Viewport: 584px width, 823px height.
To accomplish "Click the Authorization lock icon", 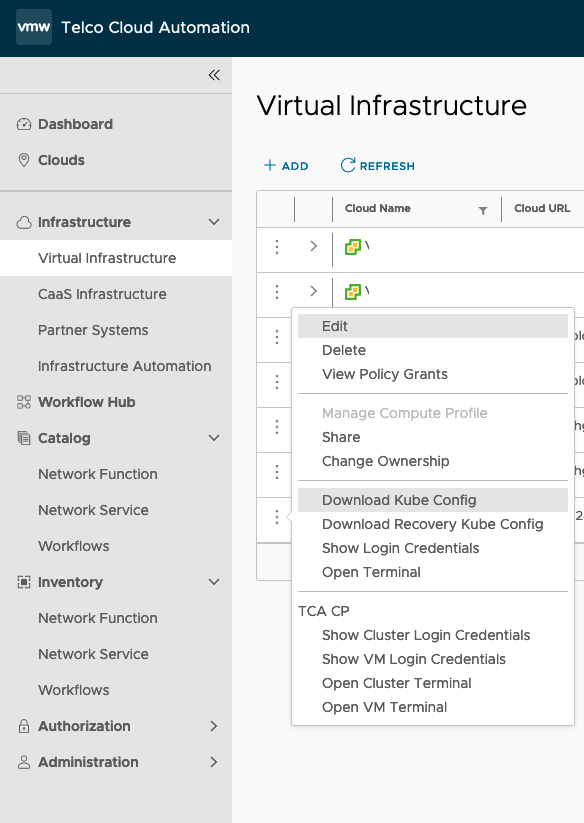I will (x=24, y=726).
